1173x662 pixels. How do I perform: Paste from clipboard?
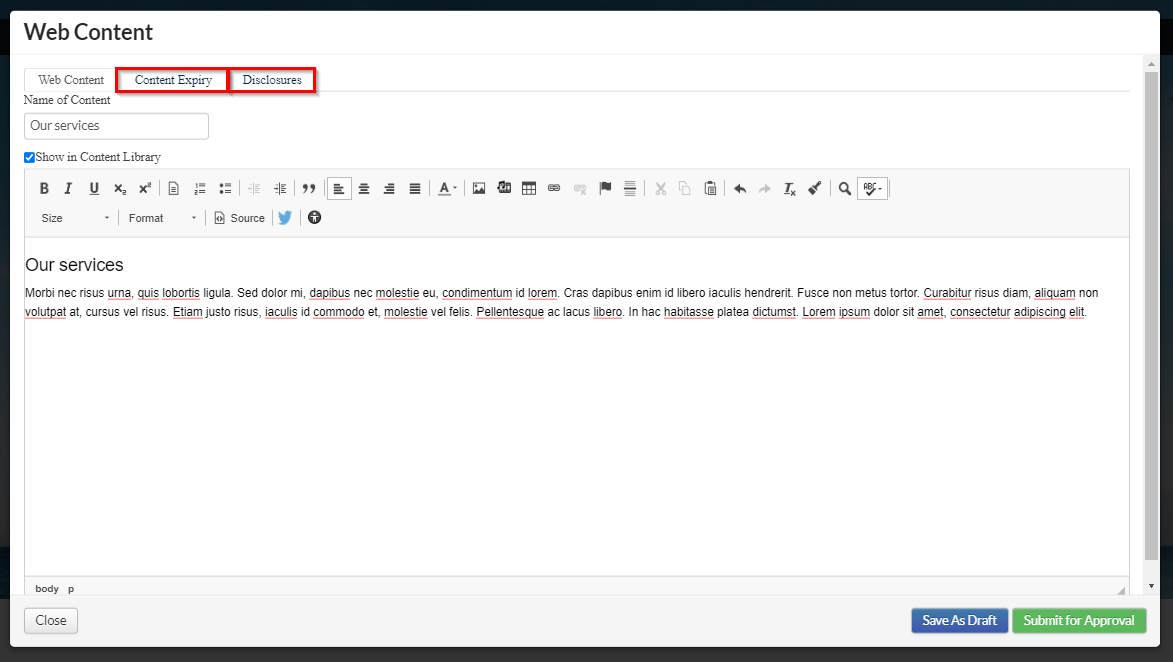tap(710, 189)
